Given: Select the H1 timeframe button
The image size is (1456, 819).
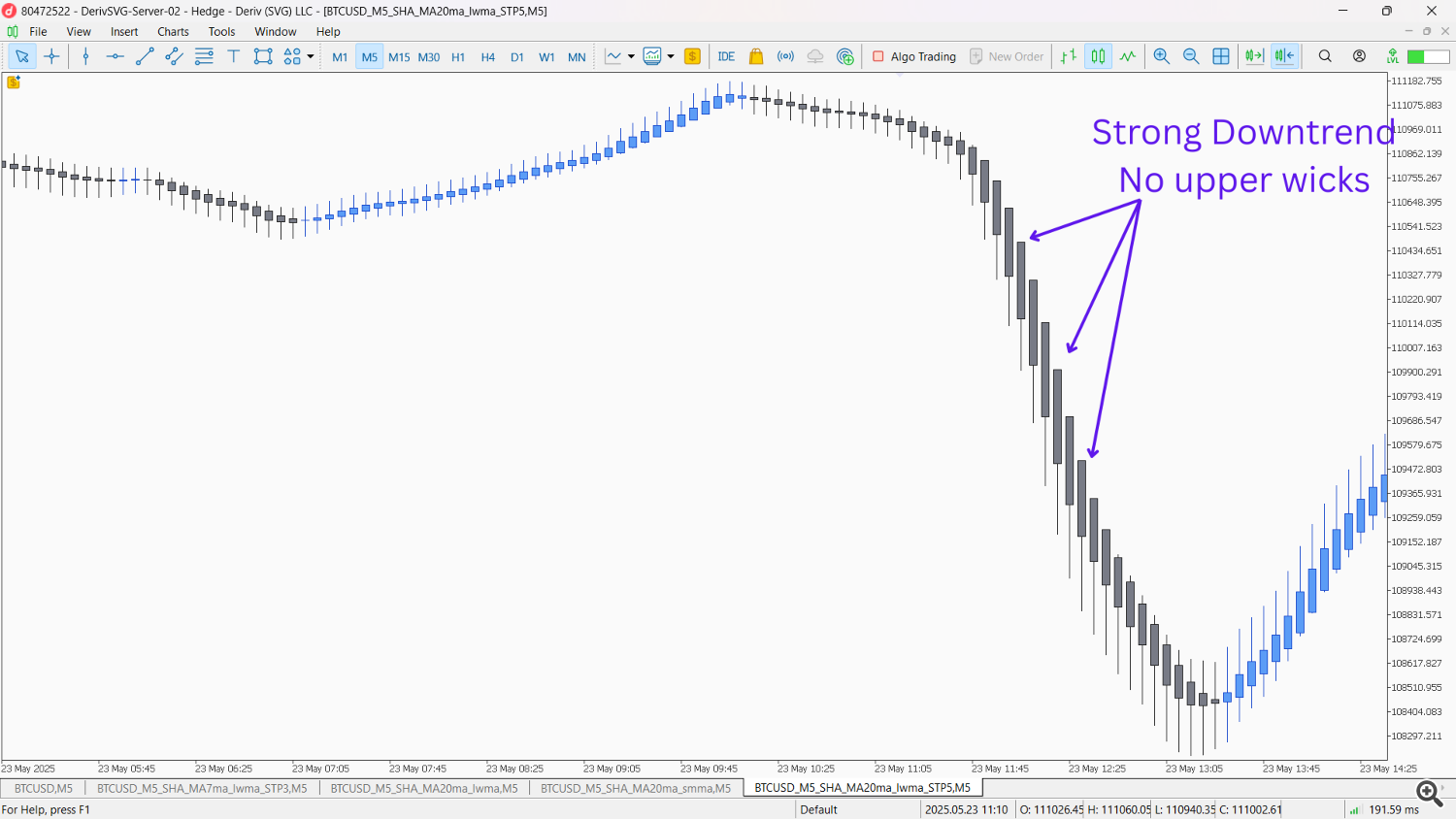Looking at the screenshot, I should point(458,57).
